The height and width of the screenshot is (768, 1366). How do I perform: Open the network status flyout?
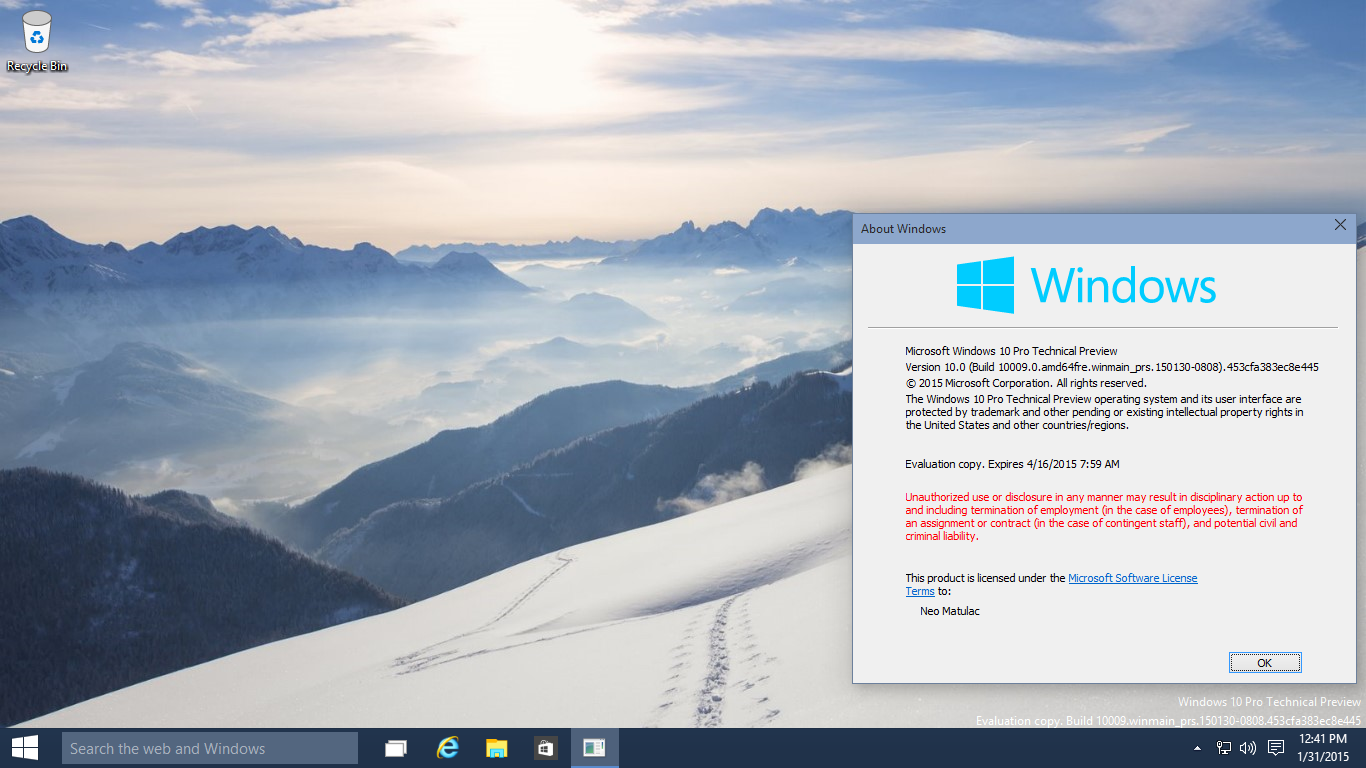(1222, 747)
